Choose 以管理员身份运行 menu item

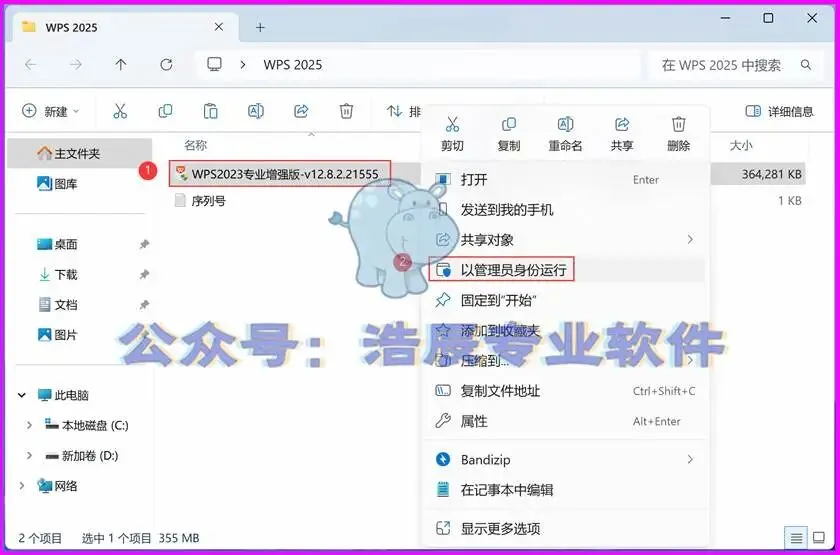click(566, 269)
